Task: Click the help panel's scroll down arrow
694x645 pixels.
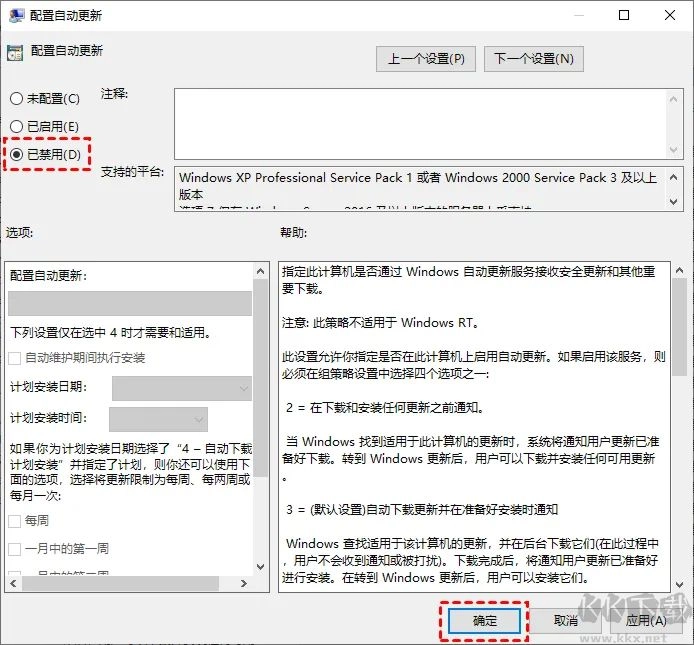Action: (681, 583)
